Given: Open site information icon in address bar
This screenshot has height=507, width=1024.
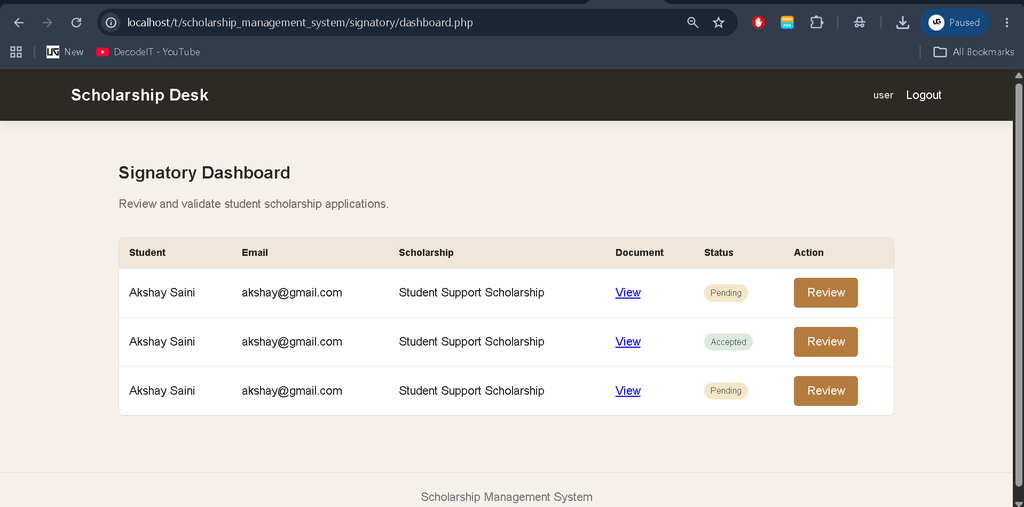Looking at the screenshot, I should [x=112, y=23].
